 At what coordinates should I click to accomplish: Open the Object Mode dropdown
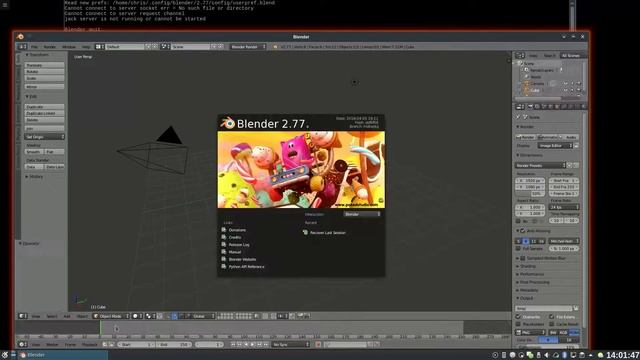pos(111,316)
